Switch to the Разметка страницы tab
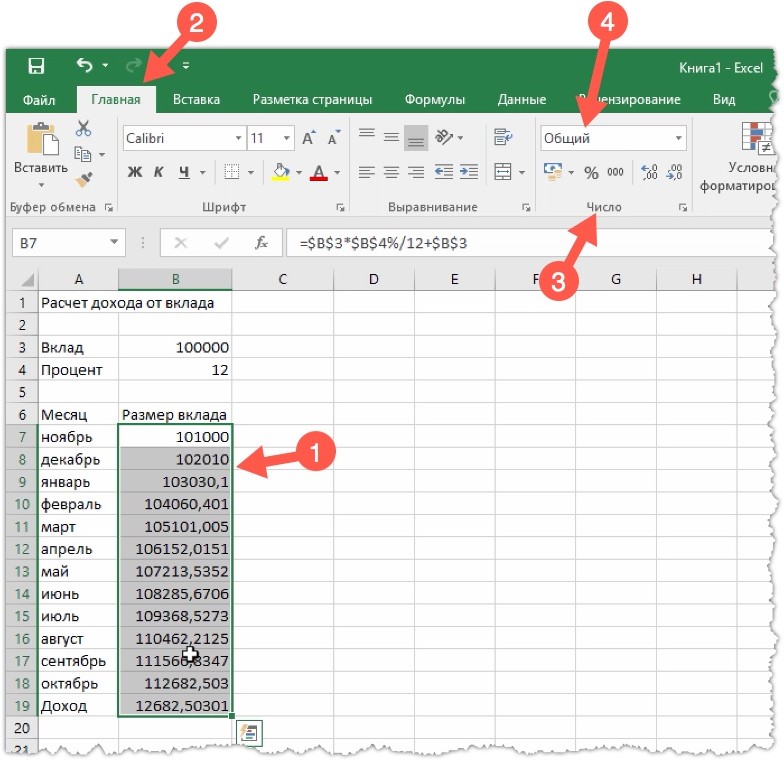The width and height of the screenshot is (784, 761). [x=312, y=100]
